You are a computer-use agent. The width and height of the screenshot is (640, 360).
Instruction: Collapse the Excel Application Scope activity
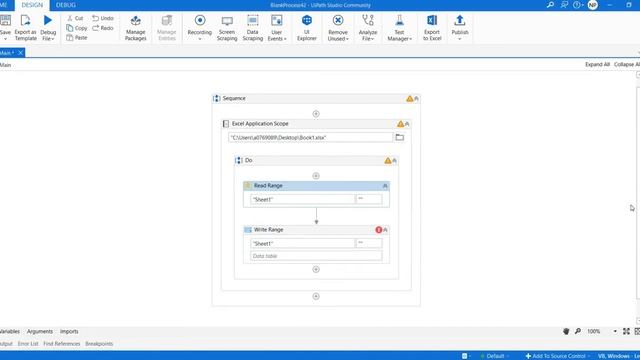(x=407, y=124)
